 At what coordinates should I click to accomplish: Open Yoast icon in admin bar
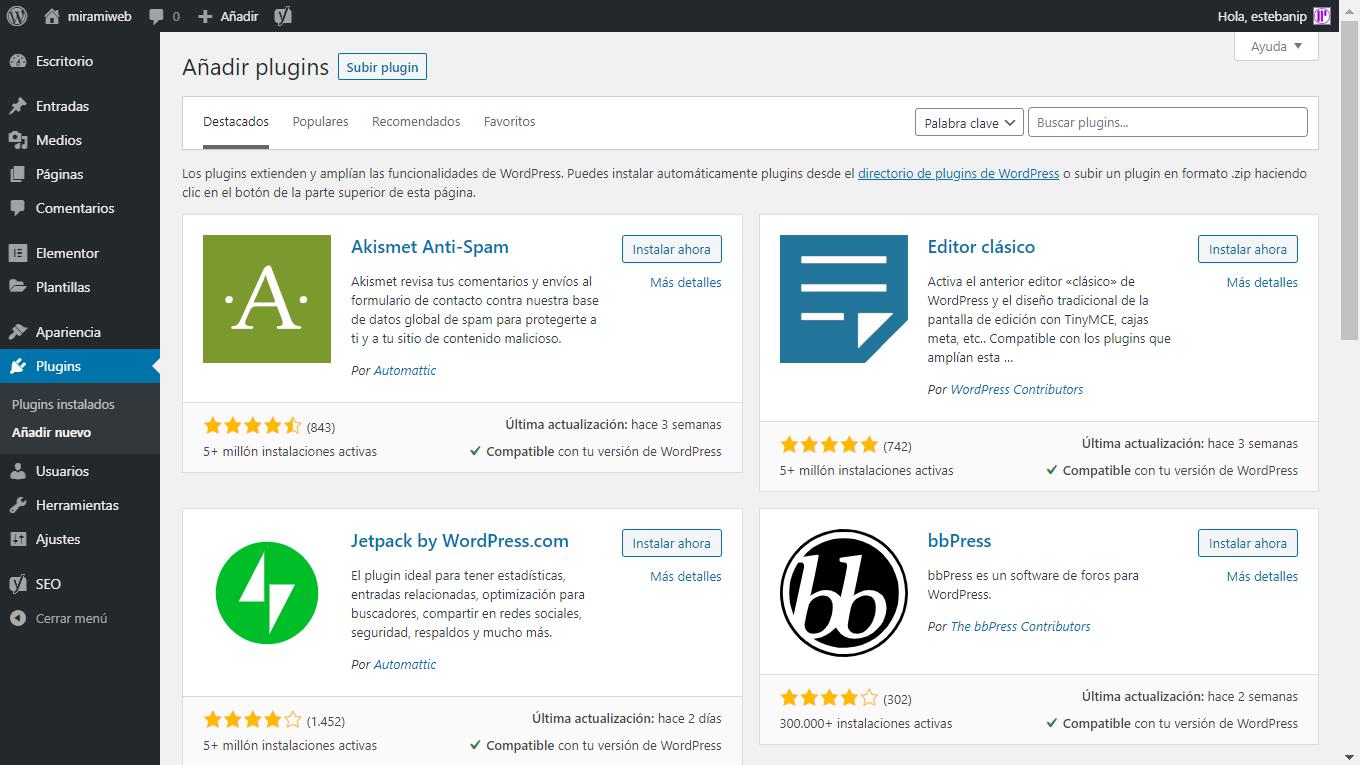[283, 16]
